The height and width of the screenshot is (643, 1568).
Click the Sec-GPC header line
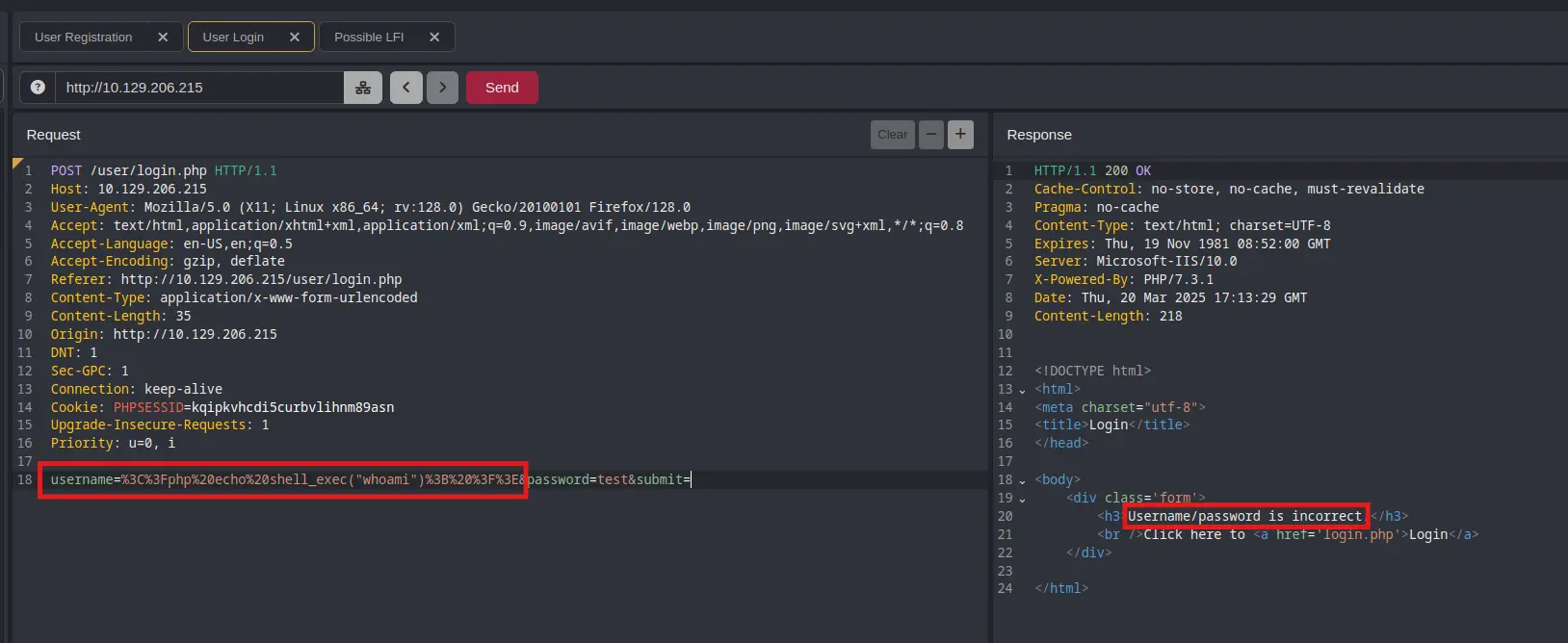click(90, 371)
